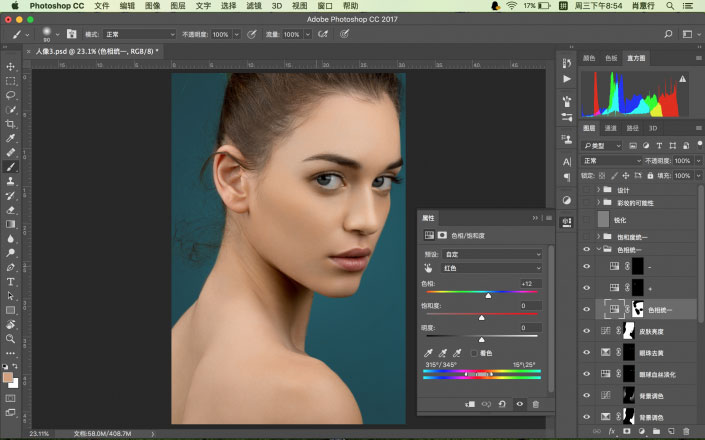Enable the 着色 (Colorize) checkbox
This screenshot has height=440, width=705.
click(x=473, y=353)
